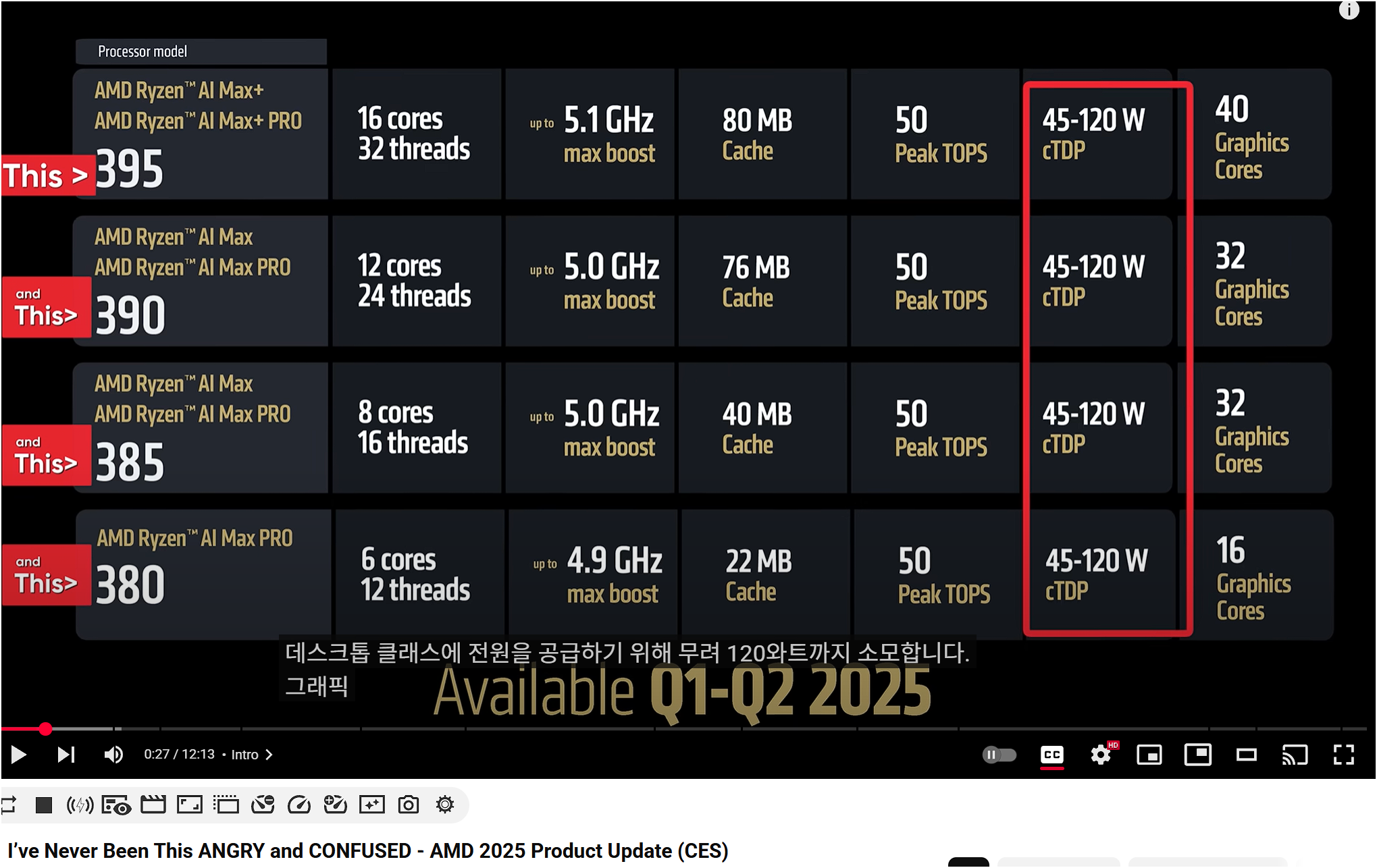Skip to the next video
The image size is (1377, 868).
[66, 755]
